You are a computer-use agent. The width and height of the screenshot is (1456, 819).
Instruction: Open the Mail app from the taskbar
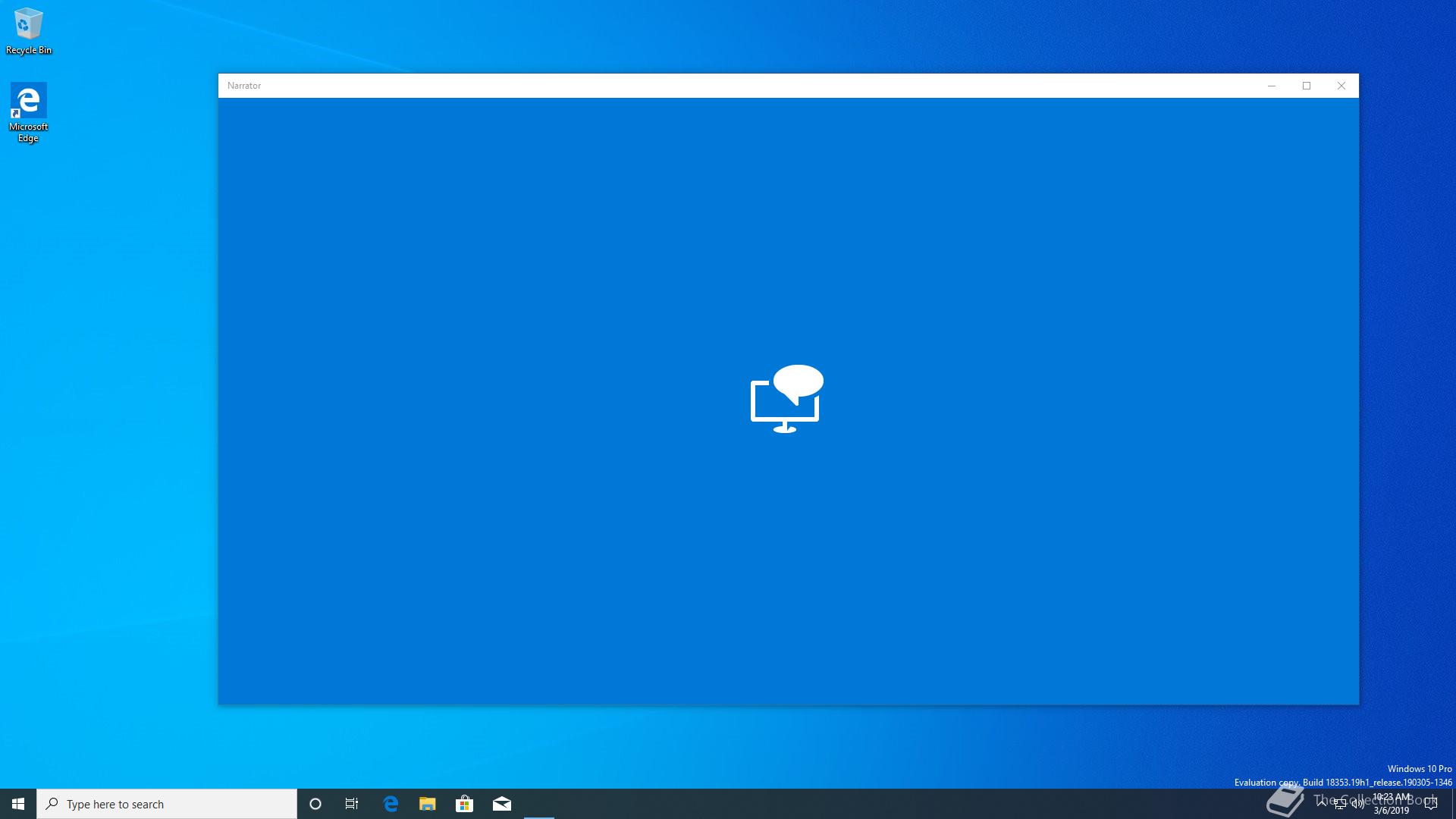502,804
